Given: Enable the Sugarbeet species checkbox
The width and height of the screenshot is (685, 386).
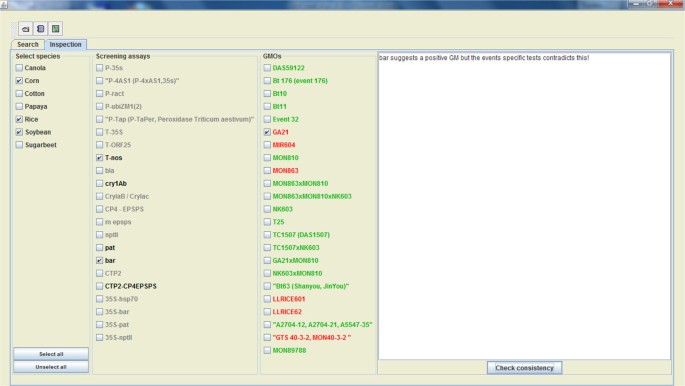Looking at the screenshot, I should [x=19, y=145].
